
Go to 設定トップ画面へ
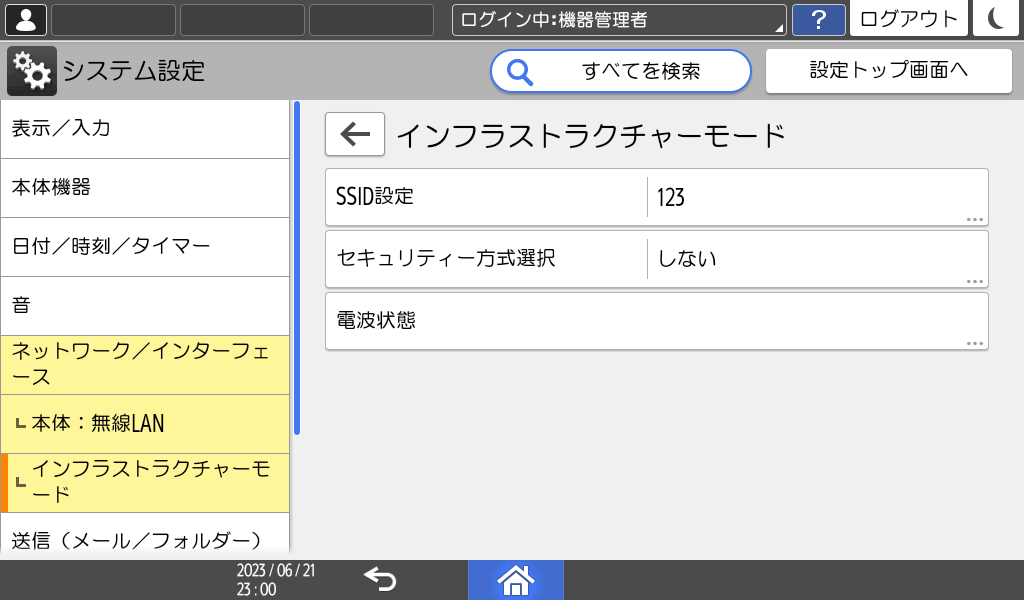point(888,70)
